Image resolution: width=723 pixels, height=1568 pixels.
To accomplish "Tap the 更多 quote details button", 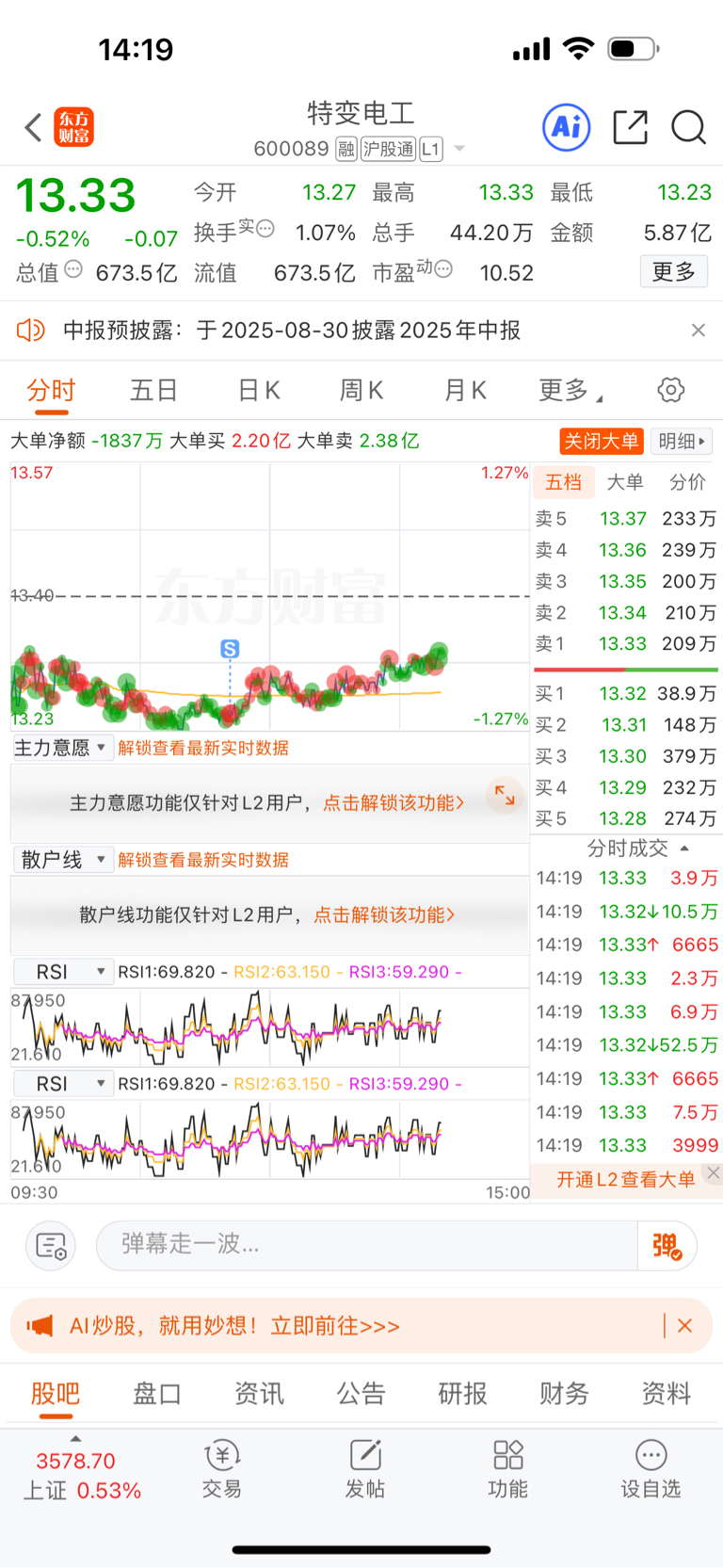I will tap(674, 272).
